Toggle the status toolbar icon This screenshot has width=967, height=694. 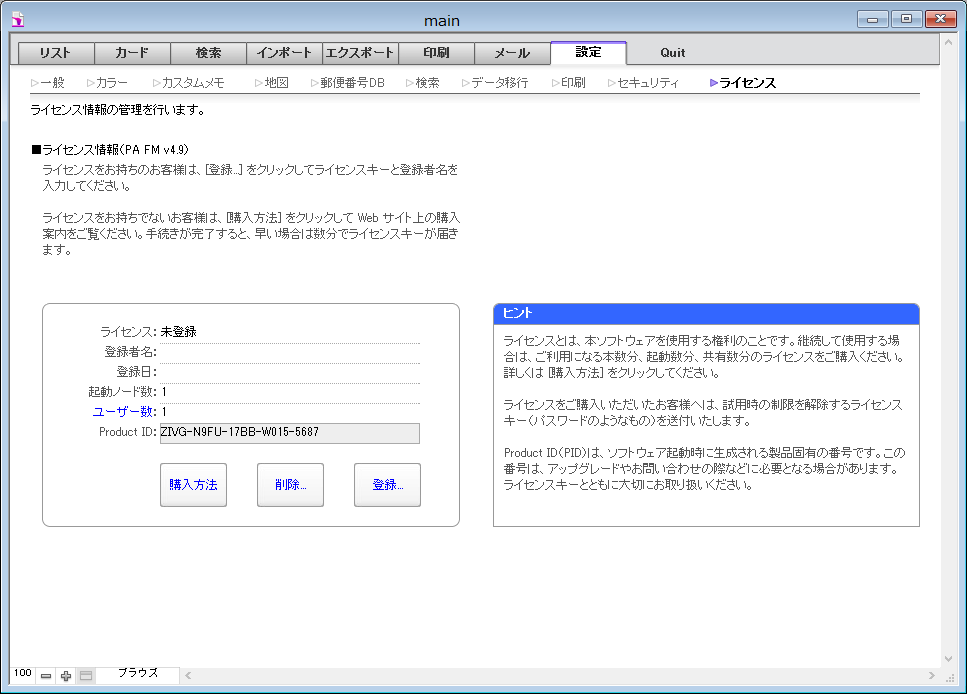86,676
